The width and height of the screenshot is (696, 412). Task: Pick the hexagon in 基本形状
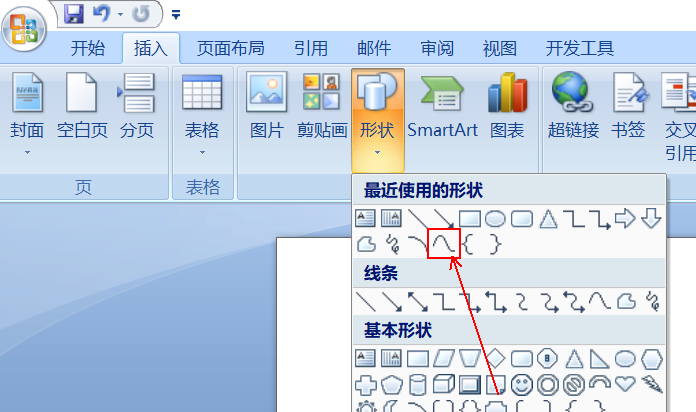(x=652, y=359)
